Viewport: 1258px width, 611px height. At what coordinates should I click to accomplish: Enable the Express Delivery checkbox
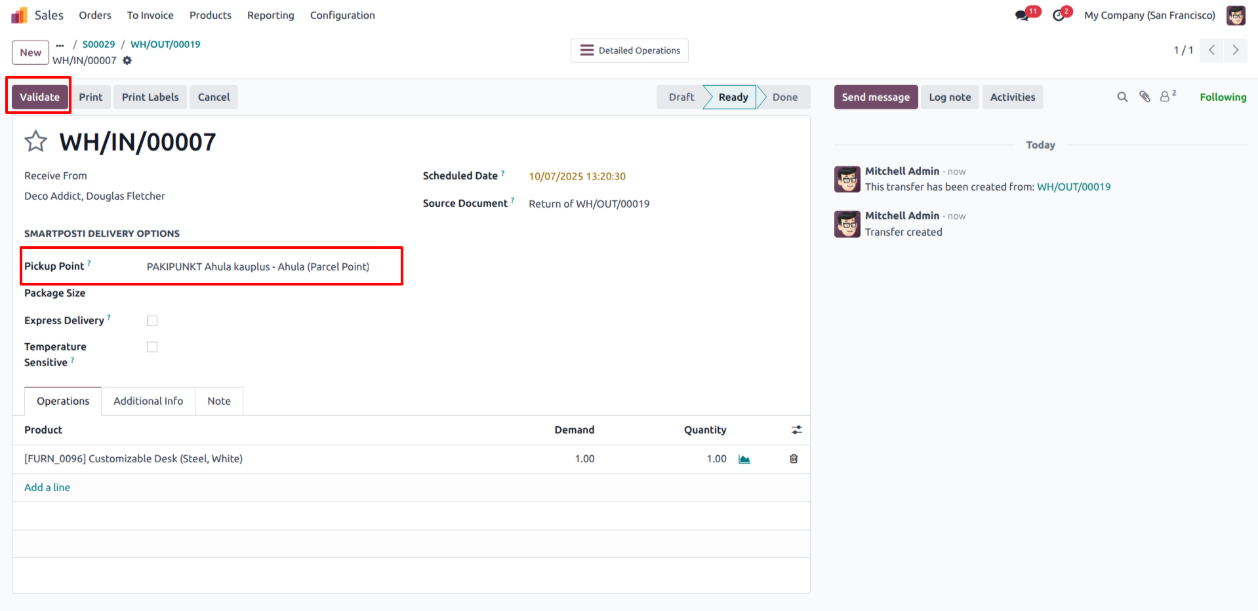pyautogui.click(x=152, y=321)
